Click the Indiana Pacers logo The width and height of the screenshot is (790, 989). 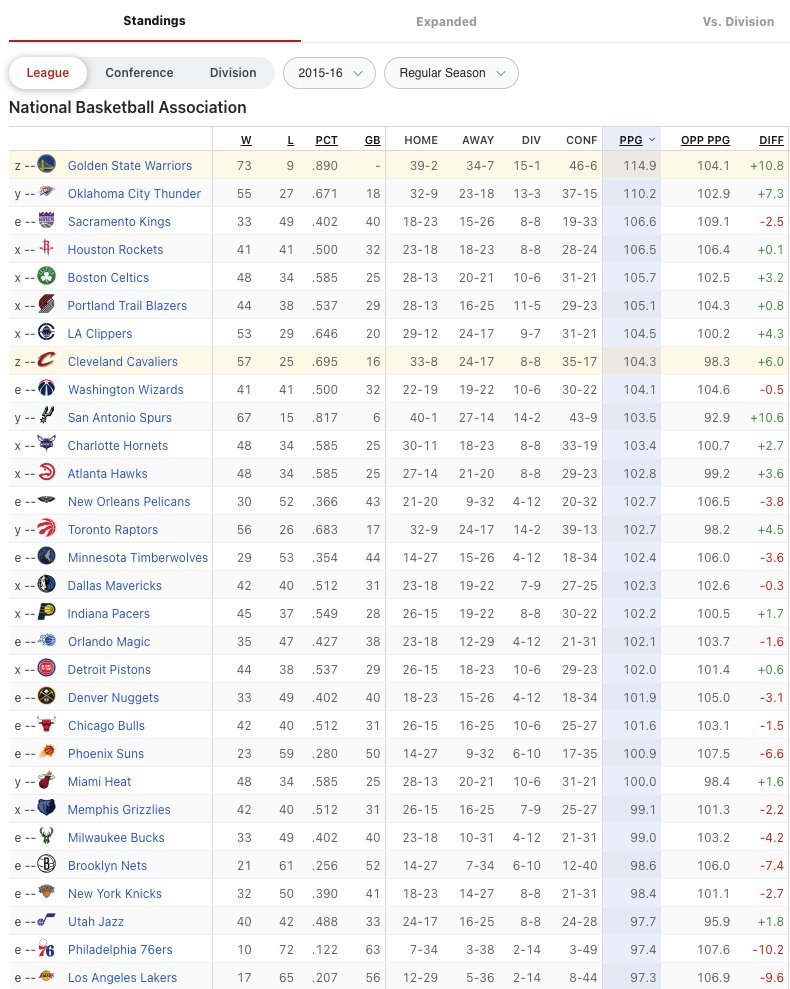46,612
